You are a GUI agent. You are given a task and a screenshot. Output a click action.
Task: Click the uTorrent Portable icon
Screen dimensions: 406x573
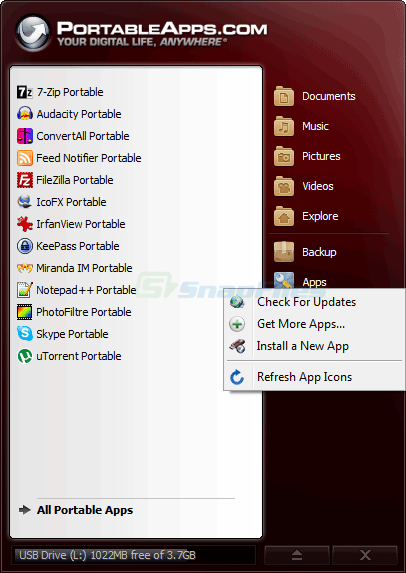(24, 356)
